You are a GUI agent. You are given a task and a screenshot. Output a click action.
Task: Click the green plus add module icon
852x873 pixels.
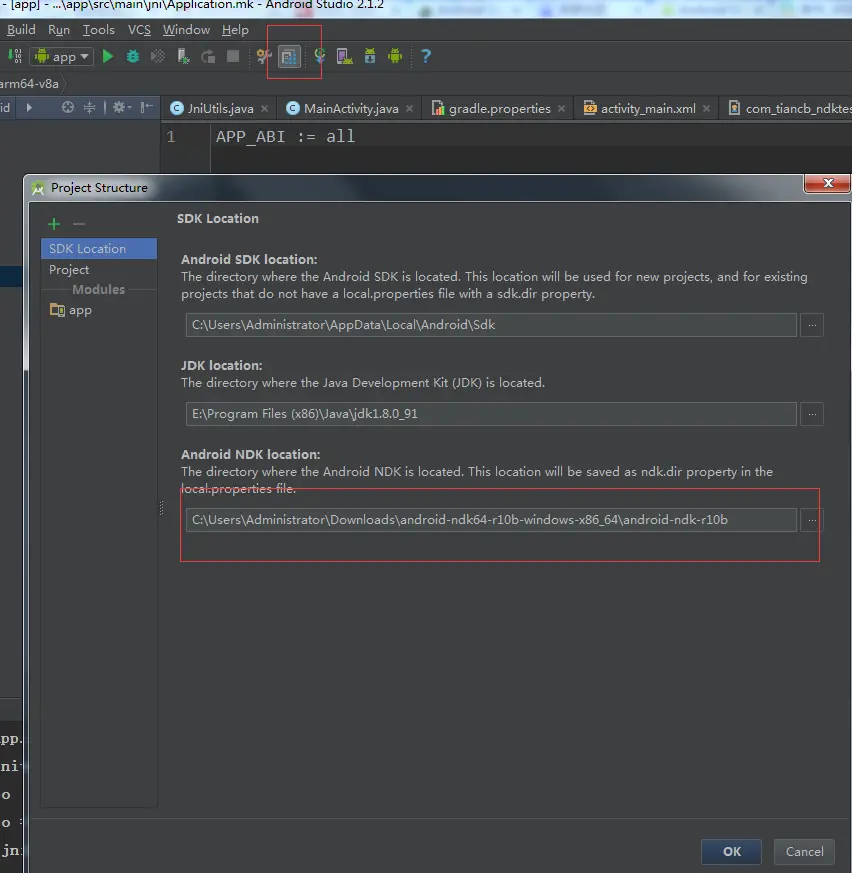[x=54, y=224]
